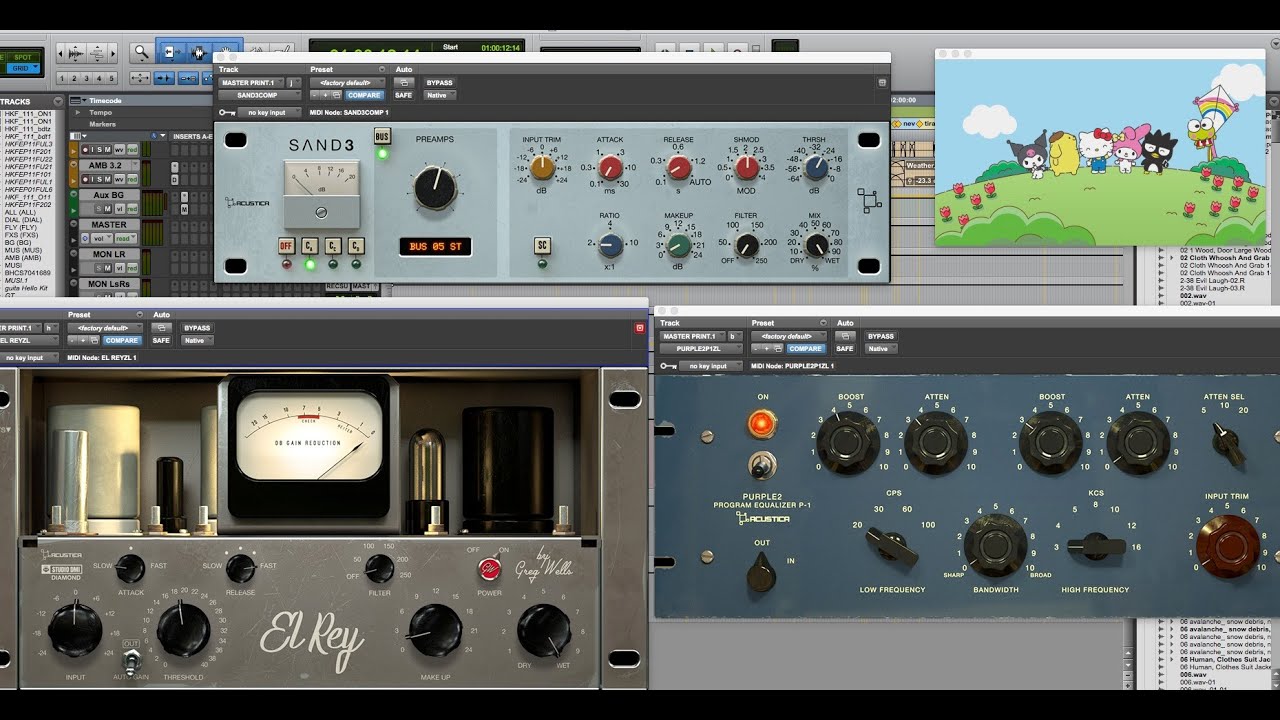
Task: Click COMPARE in the SAND3 plug-in header
Action: click(x=364, y=96)
